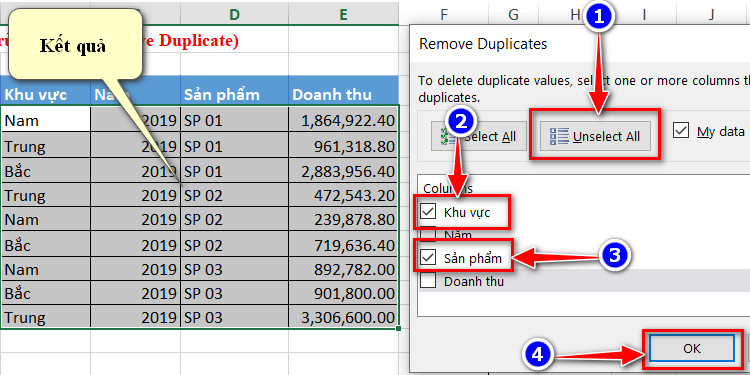Enable the Năm column checkbox
This screenshot has height=375, width=750.
pyautogui.click(x=428, y=235)
